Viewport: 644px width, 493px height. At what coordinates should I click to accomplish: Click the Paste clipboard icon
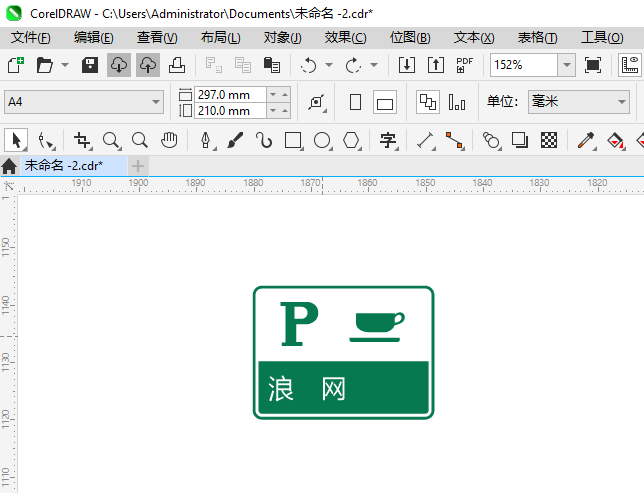[271, 65]
